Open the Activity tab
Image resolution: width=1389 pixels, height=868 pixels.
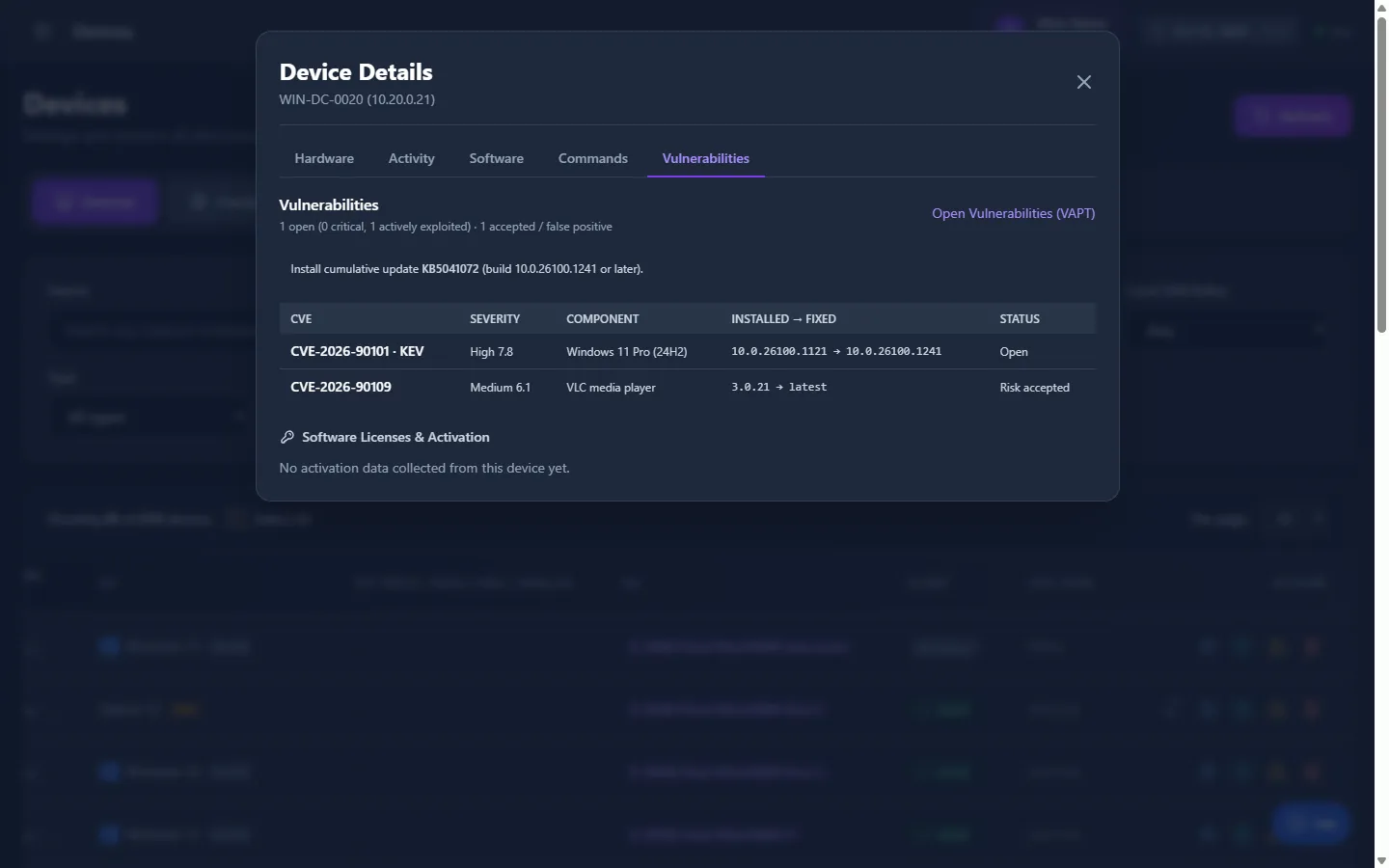[412, 158]
